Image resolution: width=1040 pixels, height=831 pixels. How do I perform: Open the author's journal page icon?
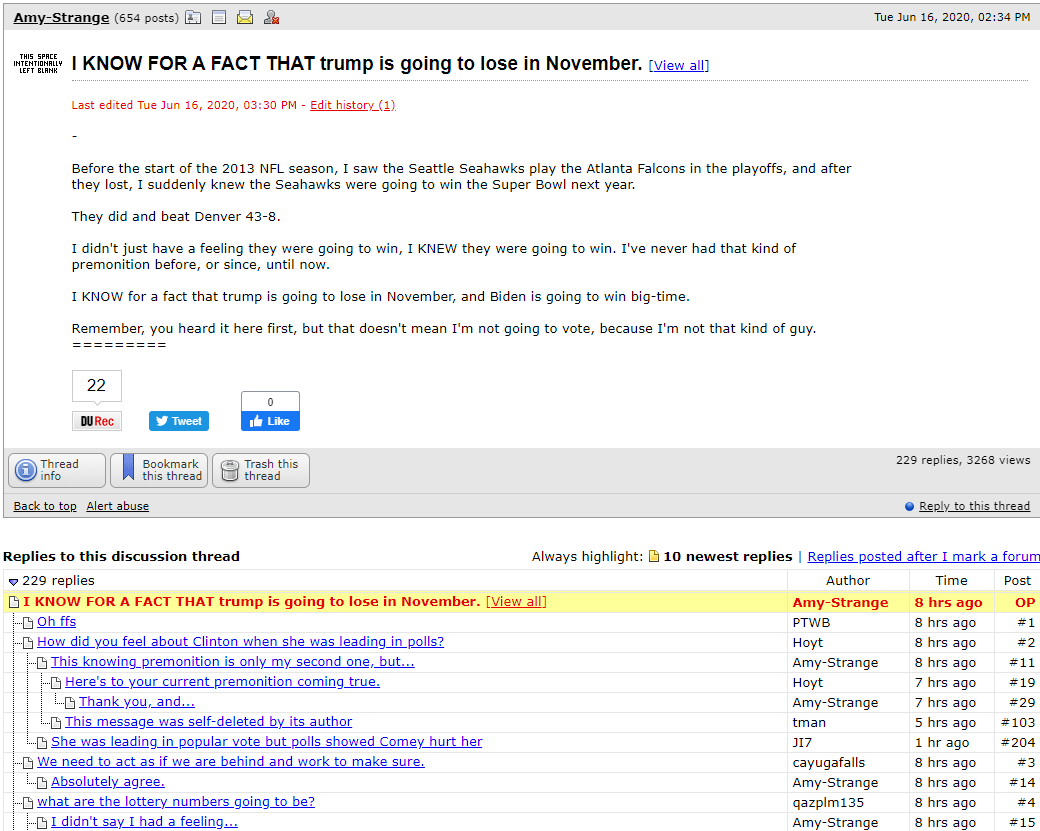(x=219, y=18)
